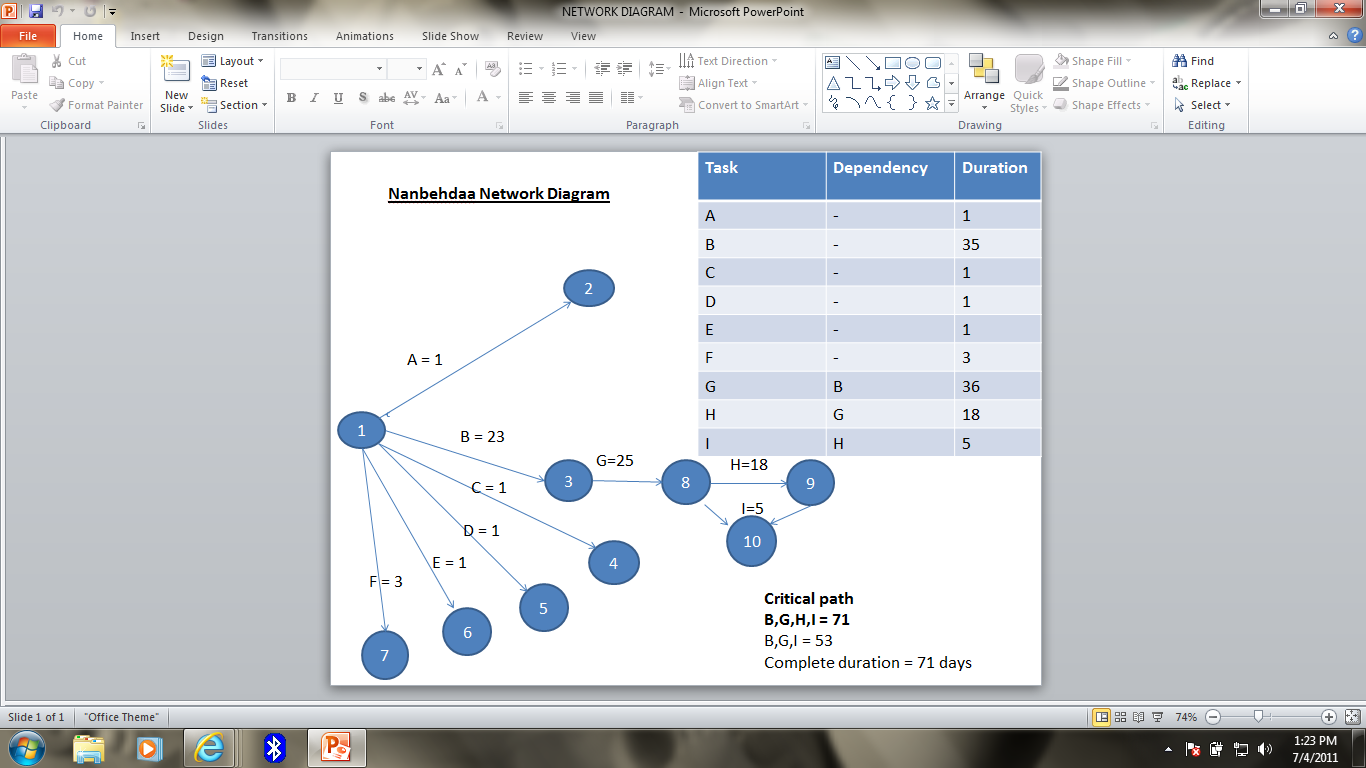Screen dimensions: 1366x768
Task: Select the Isosceles Triangle shape
Action: (832, 82)
